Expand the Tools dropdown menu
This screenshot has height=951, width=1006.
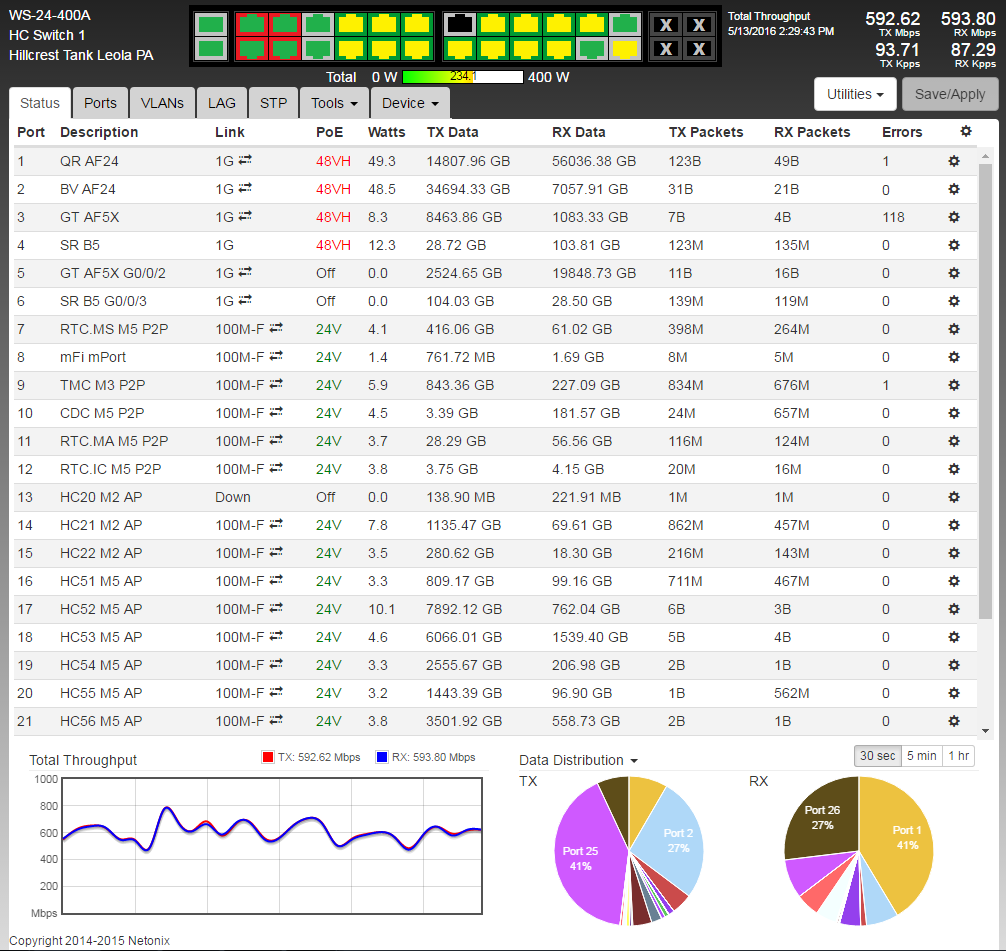pyautogui.click(x=334, y=103)
